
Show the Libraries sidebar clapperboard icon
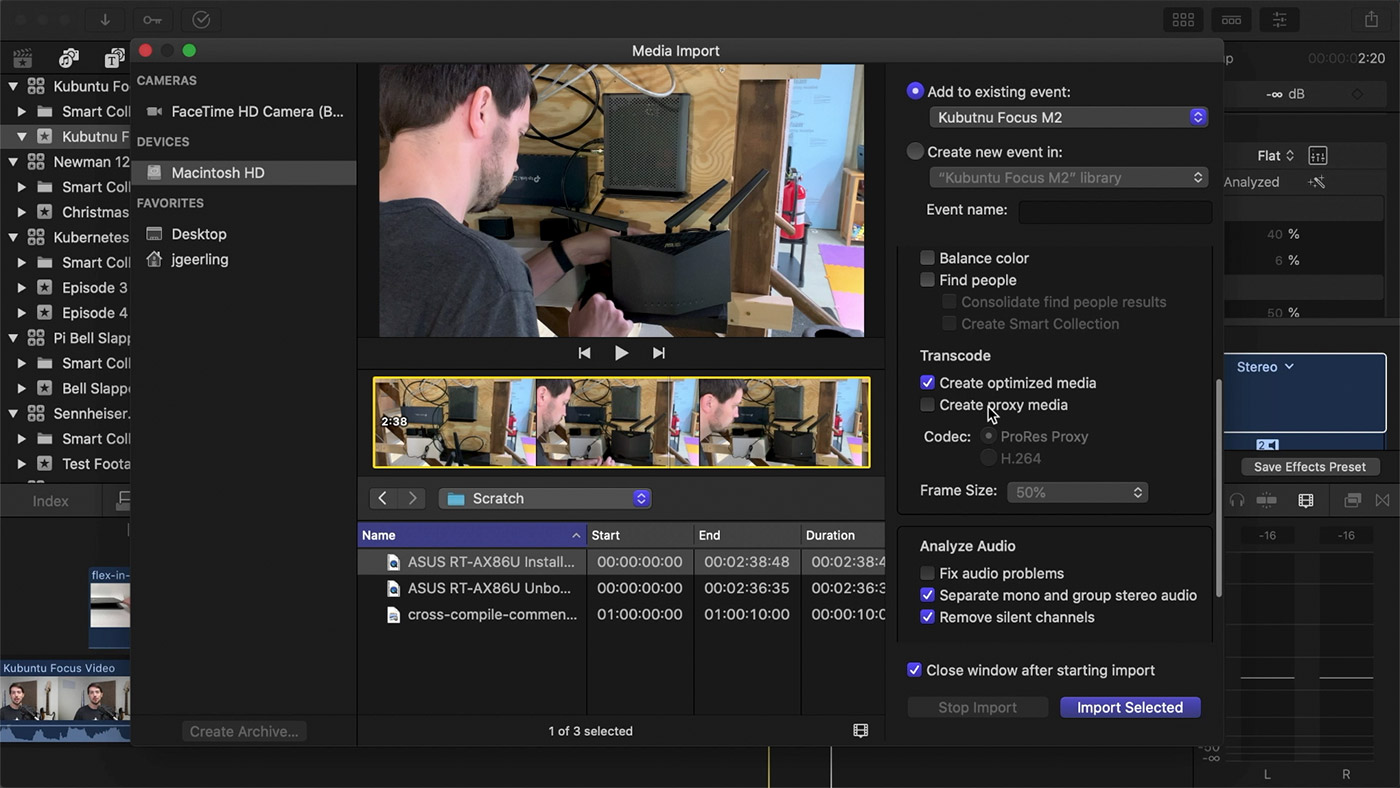click(x=22, y=58)
